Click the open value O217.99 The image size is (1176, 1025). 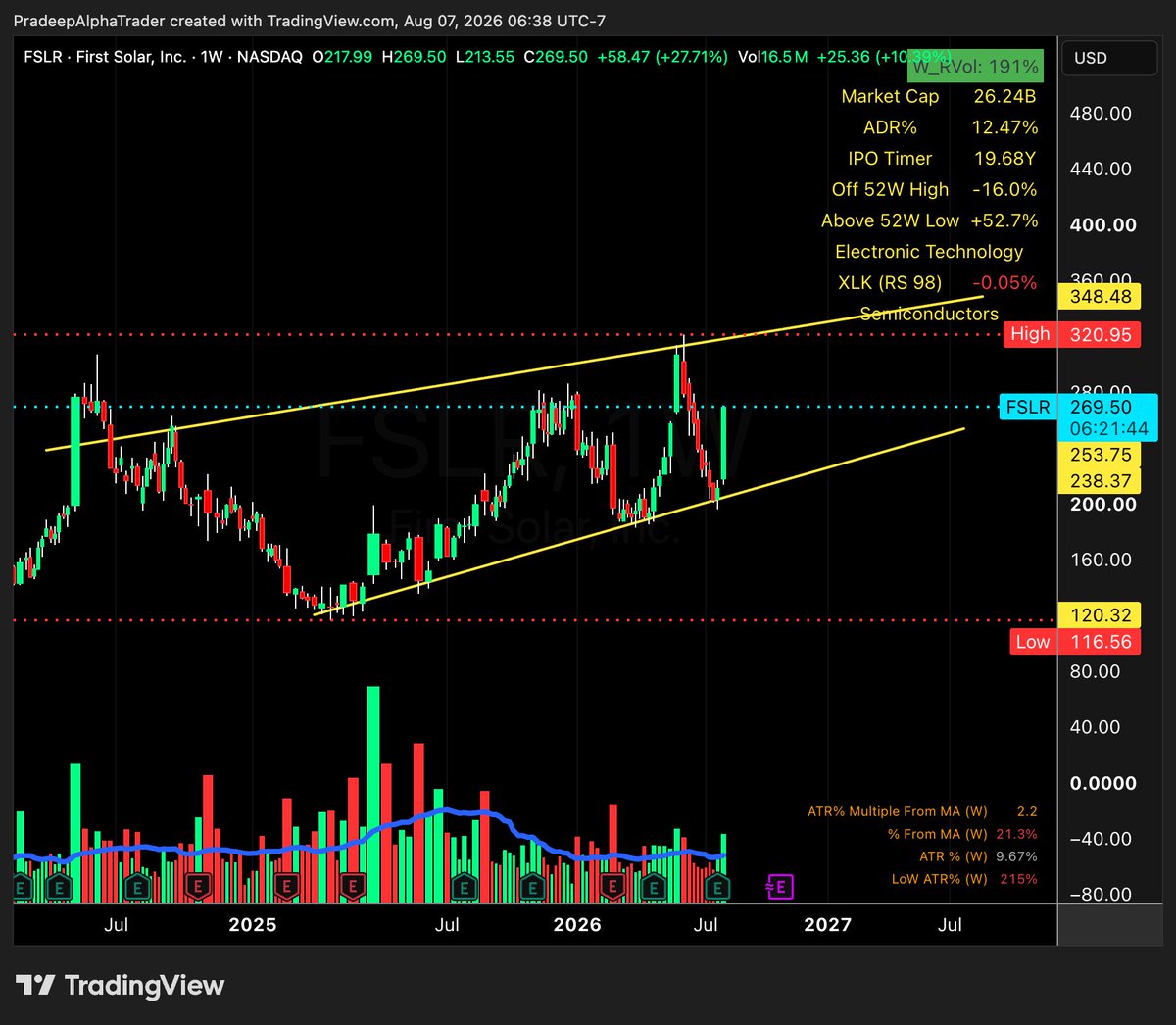click(342, 57)
